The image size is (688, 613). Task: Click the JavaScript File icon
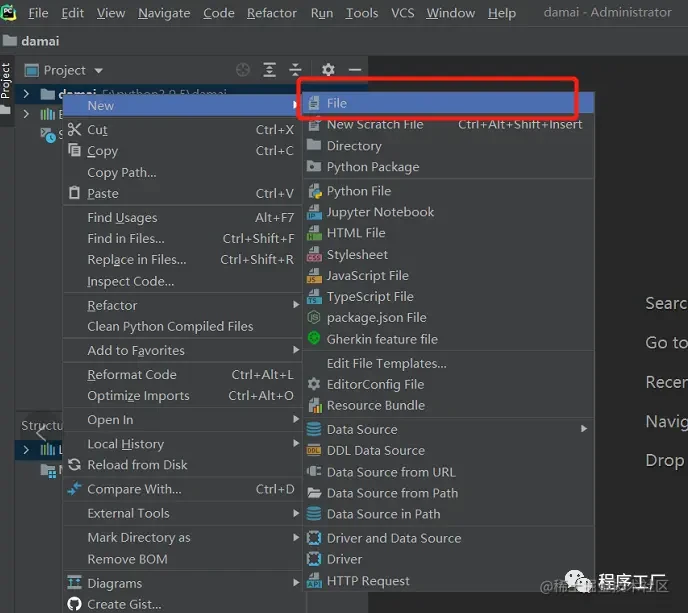click(314, 276)
